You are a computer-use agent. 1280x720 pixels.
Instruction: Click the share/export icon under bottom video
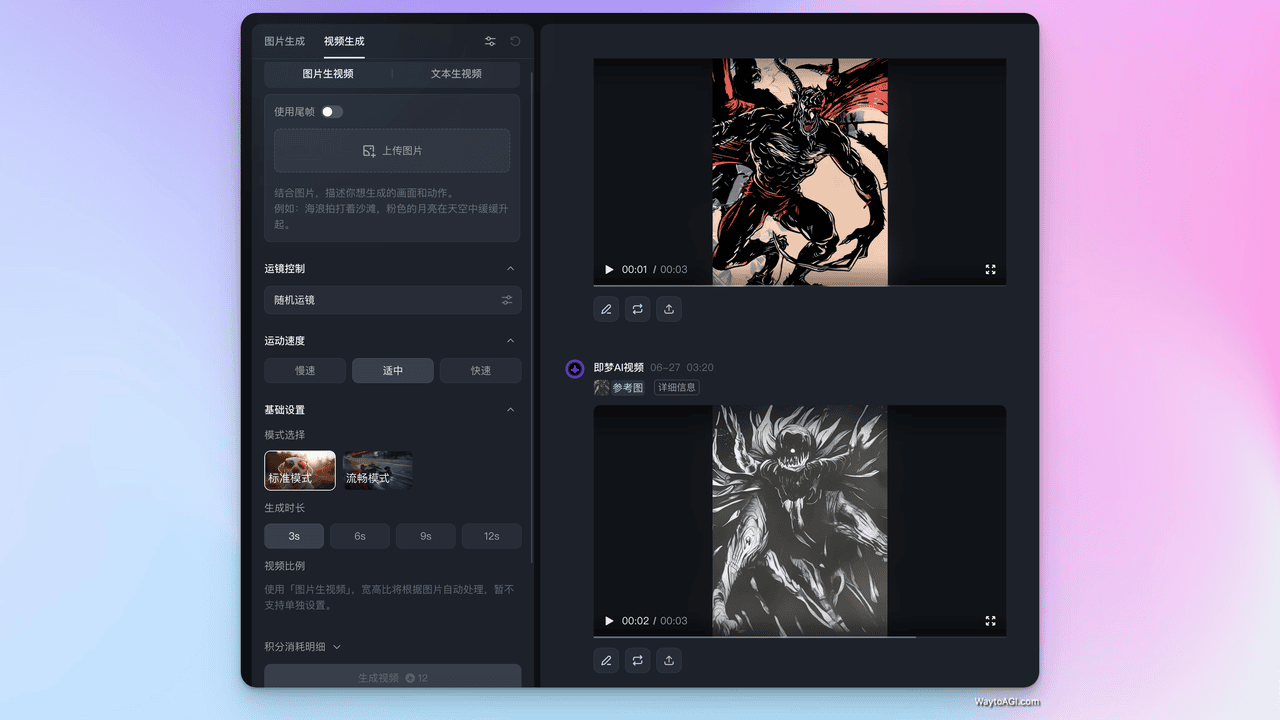tap(669, 660)
